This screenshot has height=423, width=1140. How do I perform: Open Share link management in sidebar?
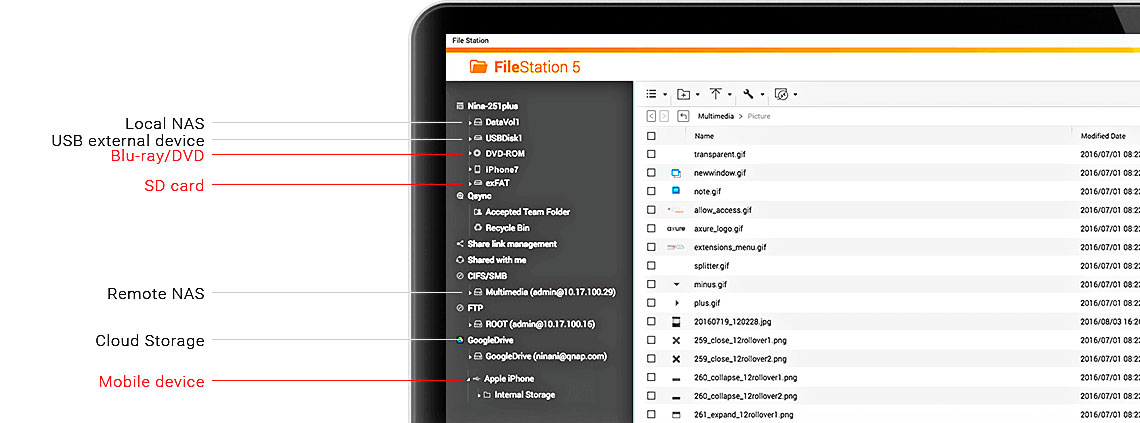pyautogui.click(x=512, y=244)
